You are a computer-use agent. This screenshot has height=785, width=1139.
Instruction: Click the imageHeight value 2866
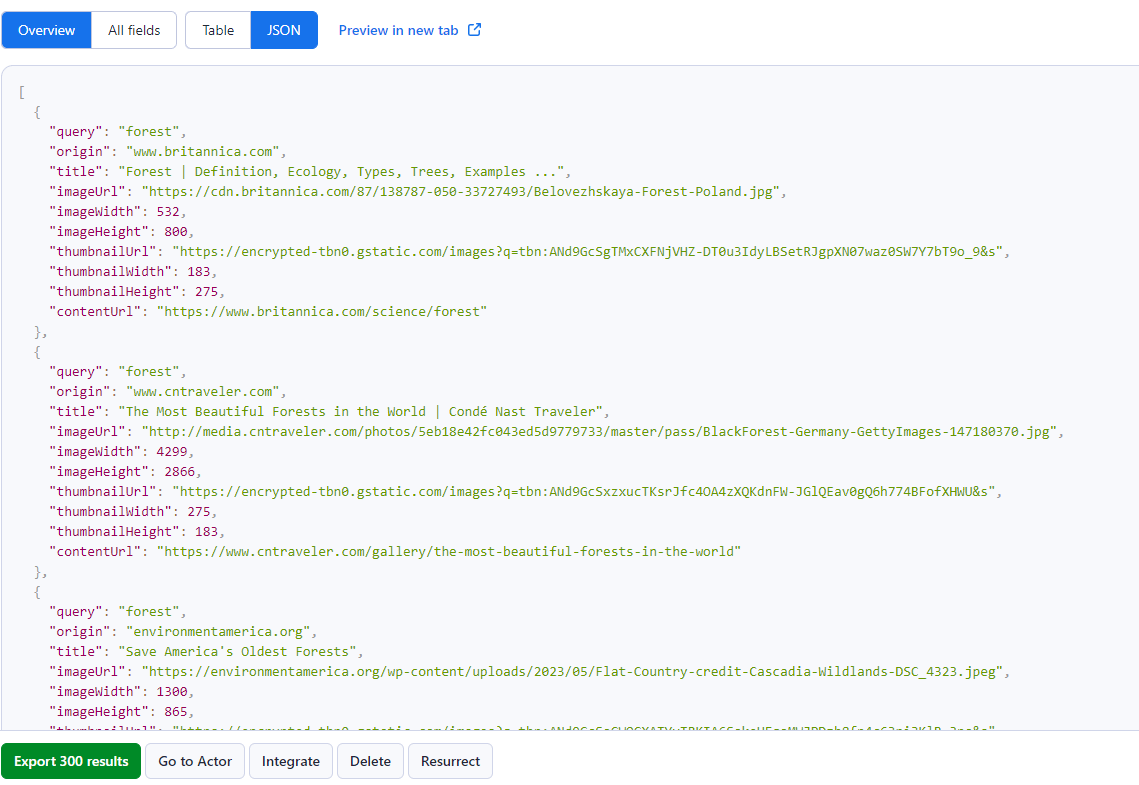click(x=179, y=472)
